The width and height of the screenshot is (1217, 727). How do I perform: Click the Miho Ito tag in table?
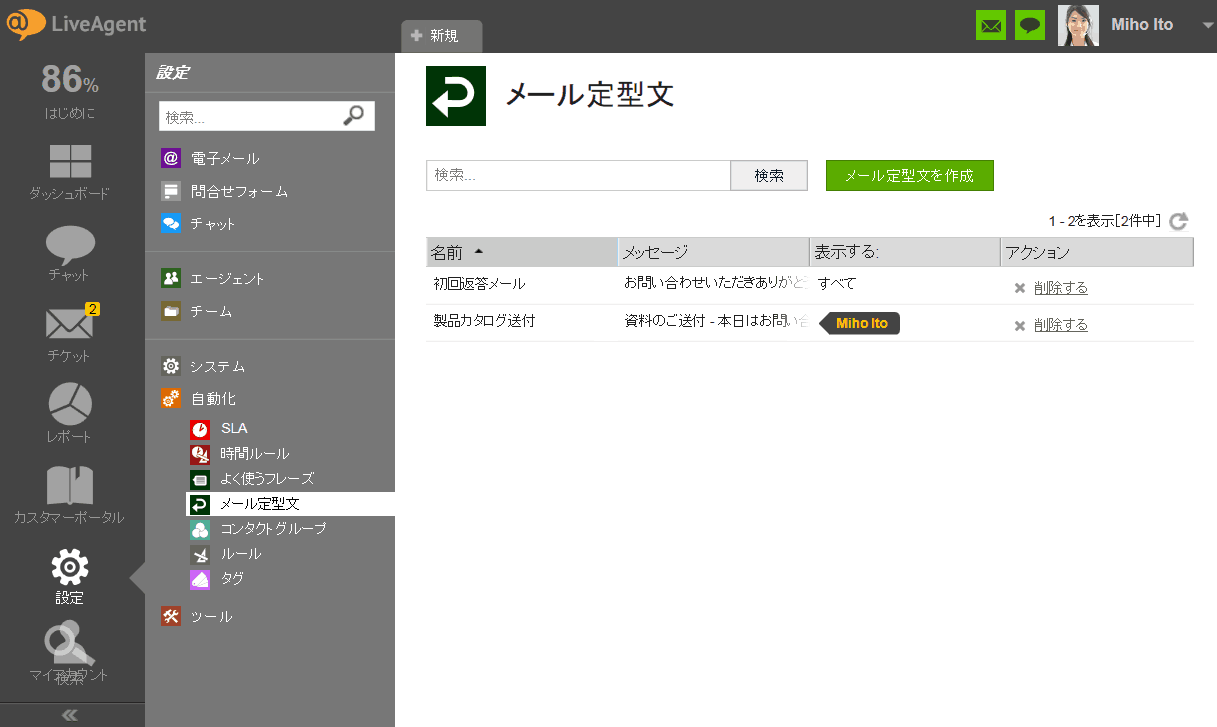pos(860,323)
